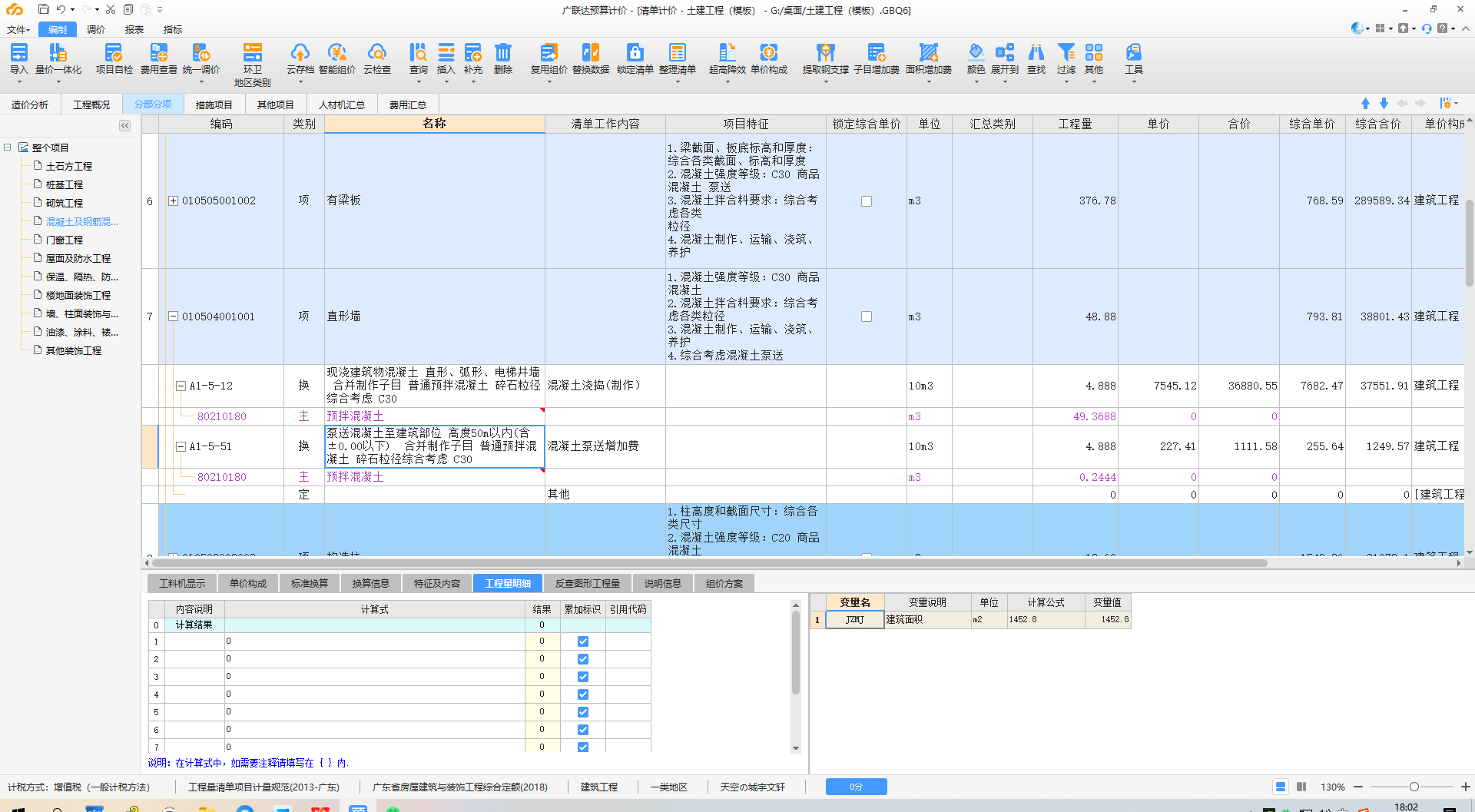Run 云检查 cloud check
The width and height of the screenshot is (1475, 812).
pyautogui.click(x=376, y=58)
